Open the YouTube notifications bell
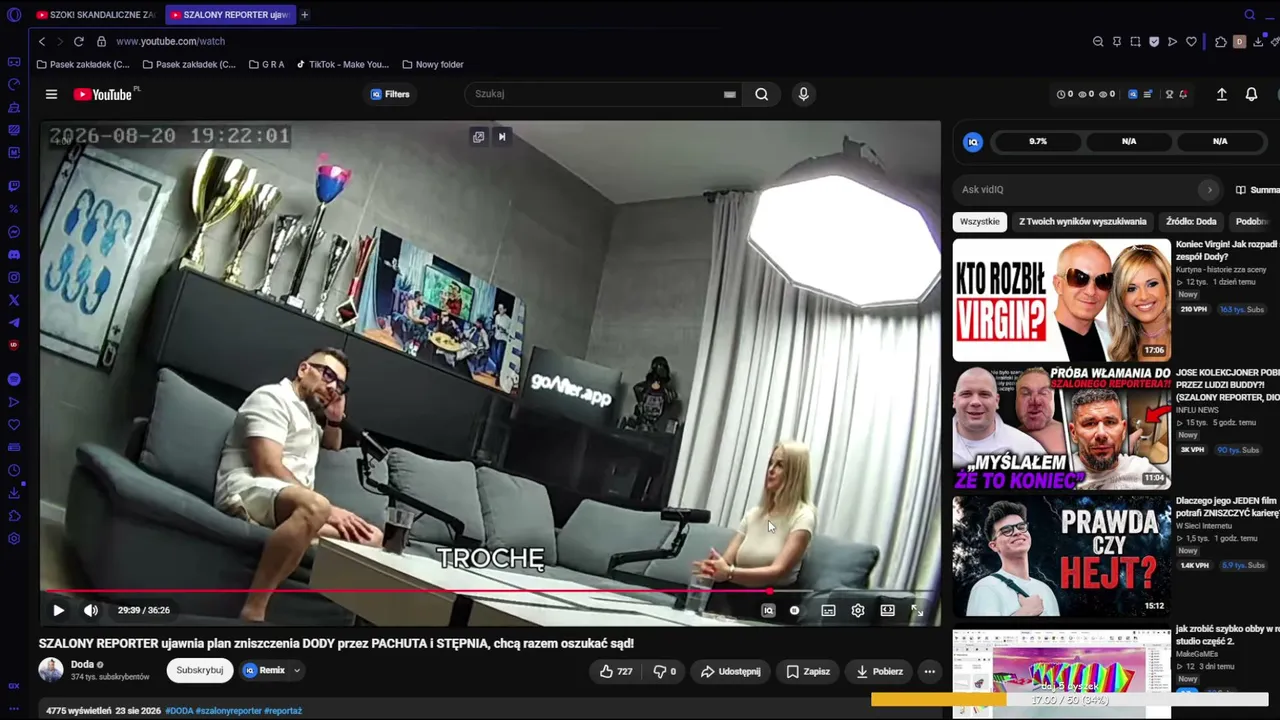The height and width of the screenshot is (720, 1280). tap(1251, 94)
